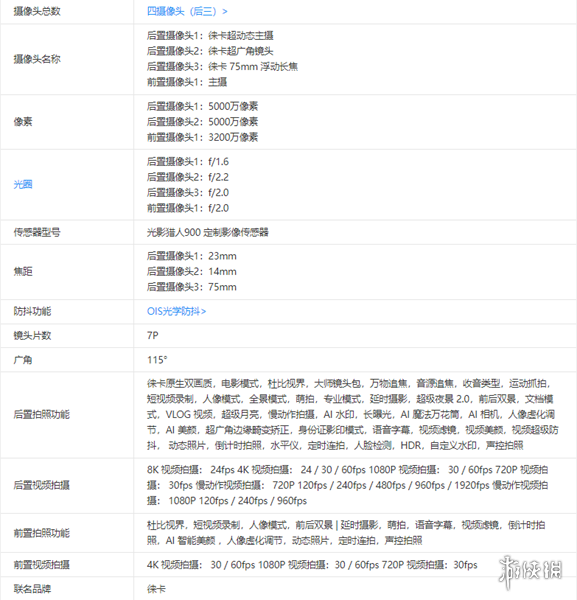
Task: Click focal length 后置摄像头2: 14mm
Action: [x=192, y=272]
